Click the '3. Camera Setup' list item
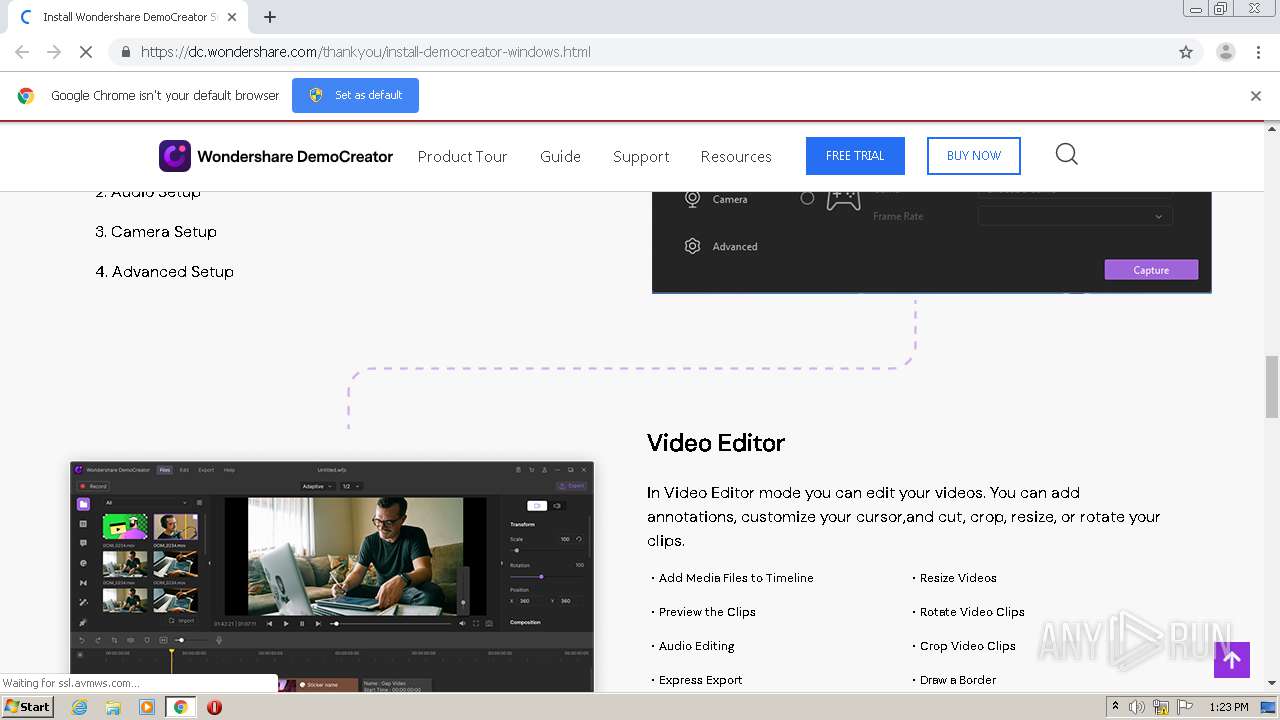Viewport: 1280px width, 720px height. (x=156, y=231)
